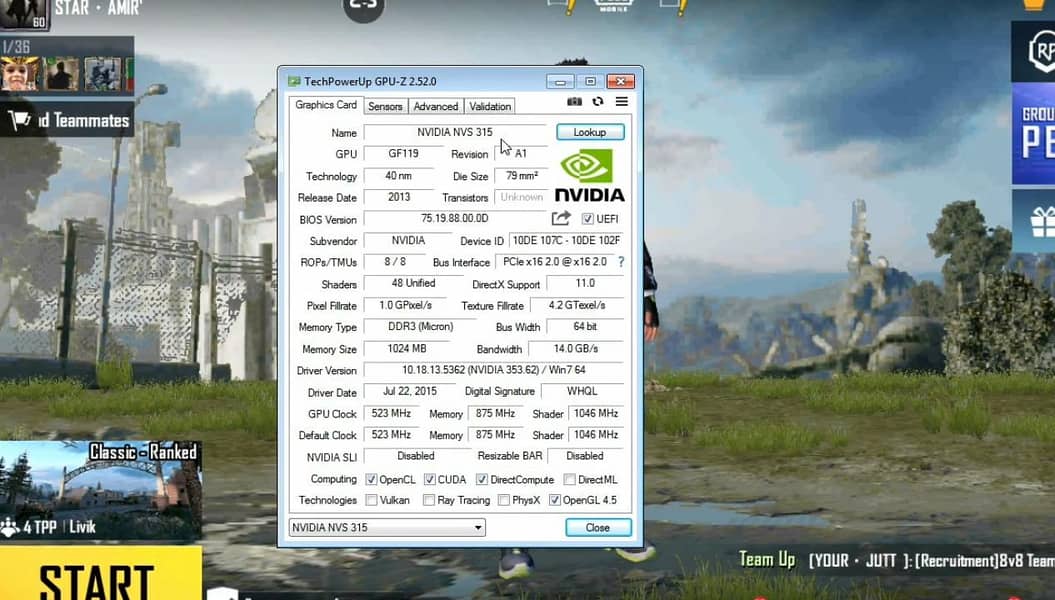Click the Lookup button
This screenshot has height=600, width=1055.
(590, 132)
